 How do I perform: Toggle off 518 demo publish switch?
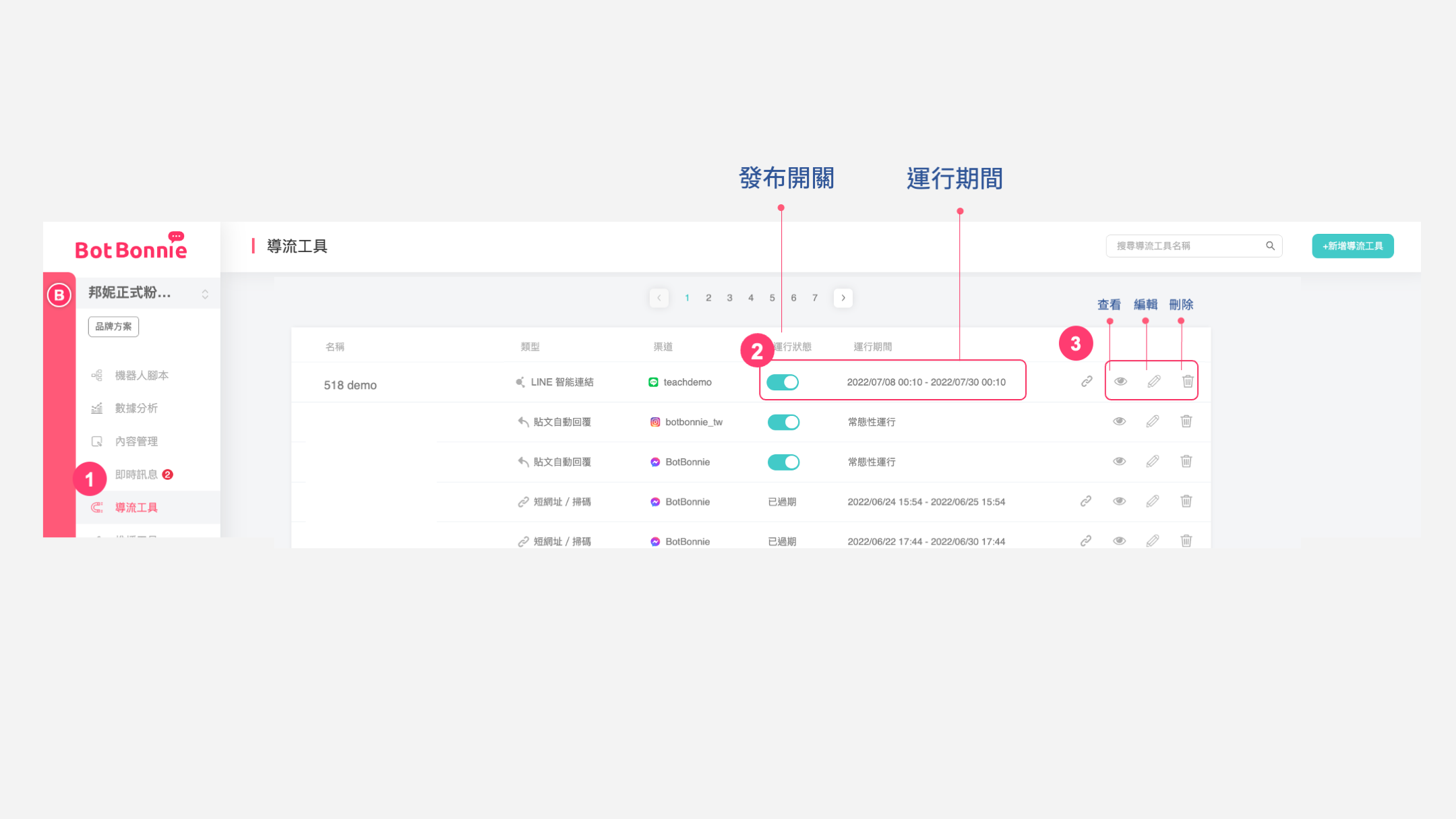click(783, 382)
